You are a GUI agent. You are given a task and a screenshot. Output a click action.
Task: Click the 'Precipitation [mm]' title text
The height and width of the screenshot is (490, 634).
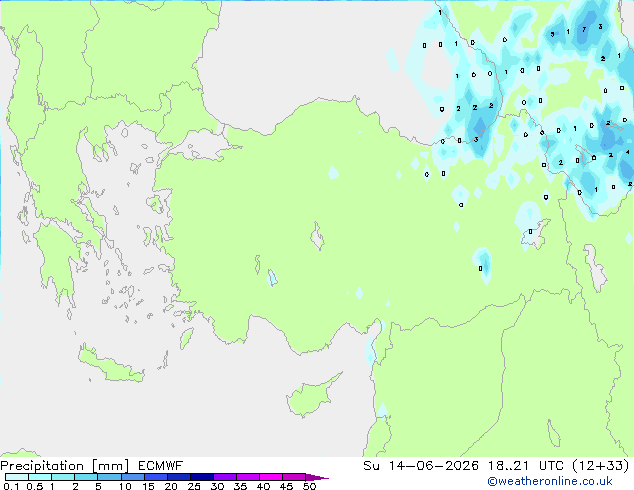[x=65, y=466]
